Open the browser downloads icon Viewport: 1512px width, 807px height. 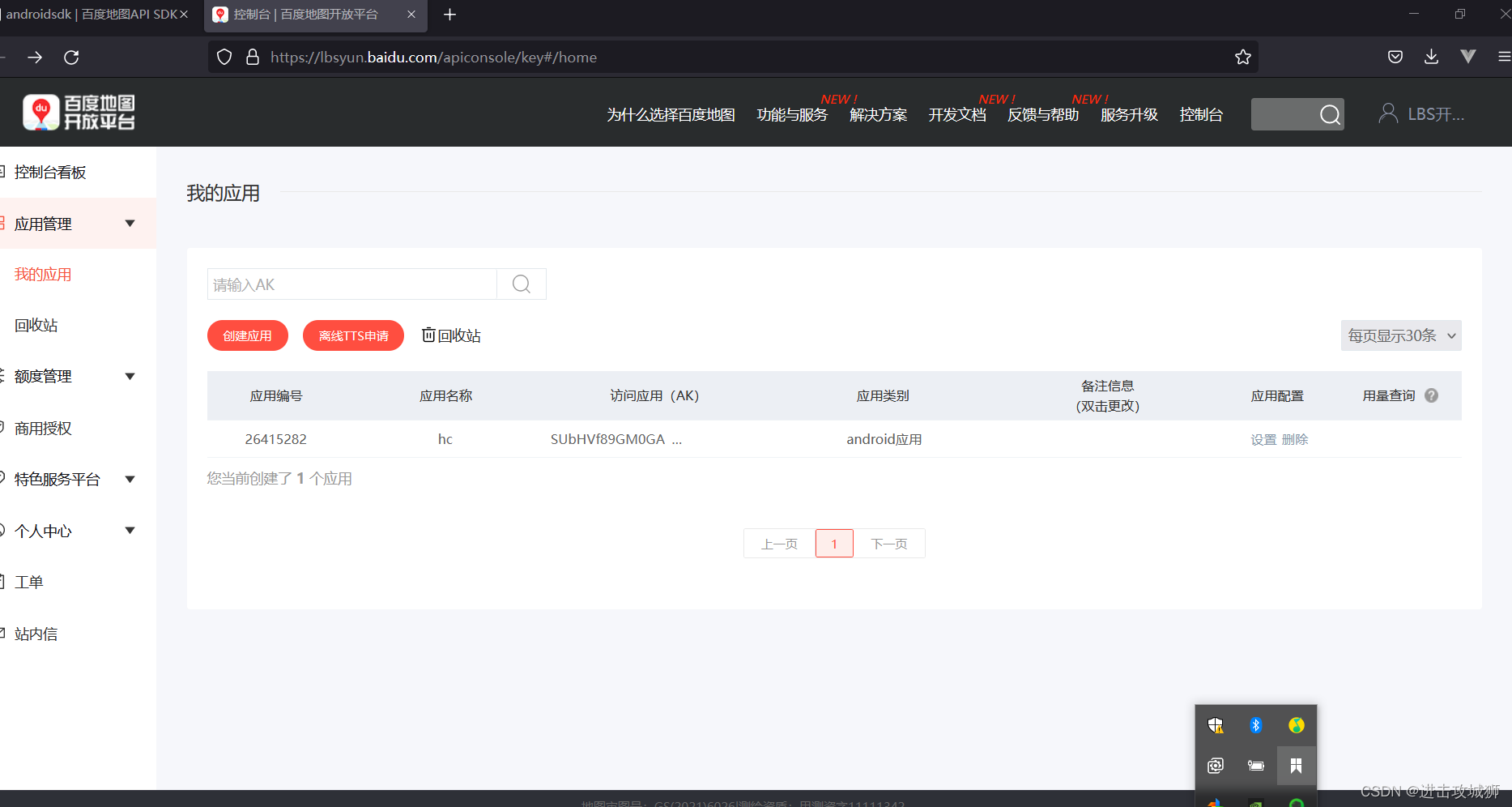[1431, 57]
